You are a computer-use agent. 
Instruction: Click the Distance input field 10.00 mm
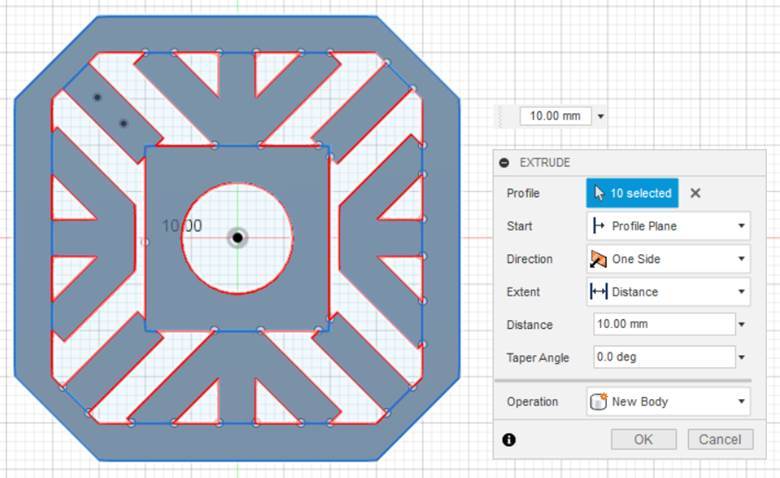click(x=664, y=324)
